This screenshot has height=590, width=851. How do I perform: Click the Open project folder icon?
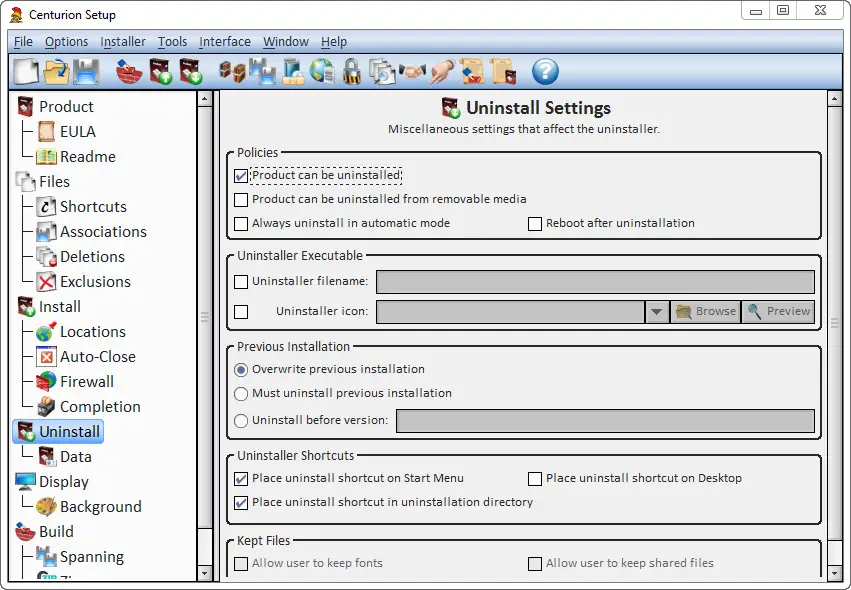pyautogui.click(x=56, y=72)
